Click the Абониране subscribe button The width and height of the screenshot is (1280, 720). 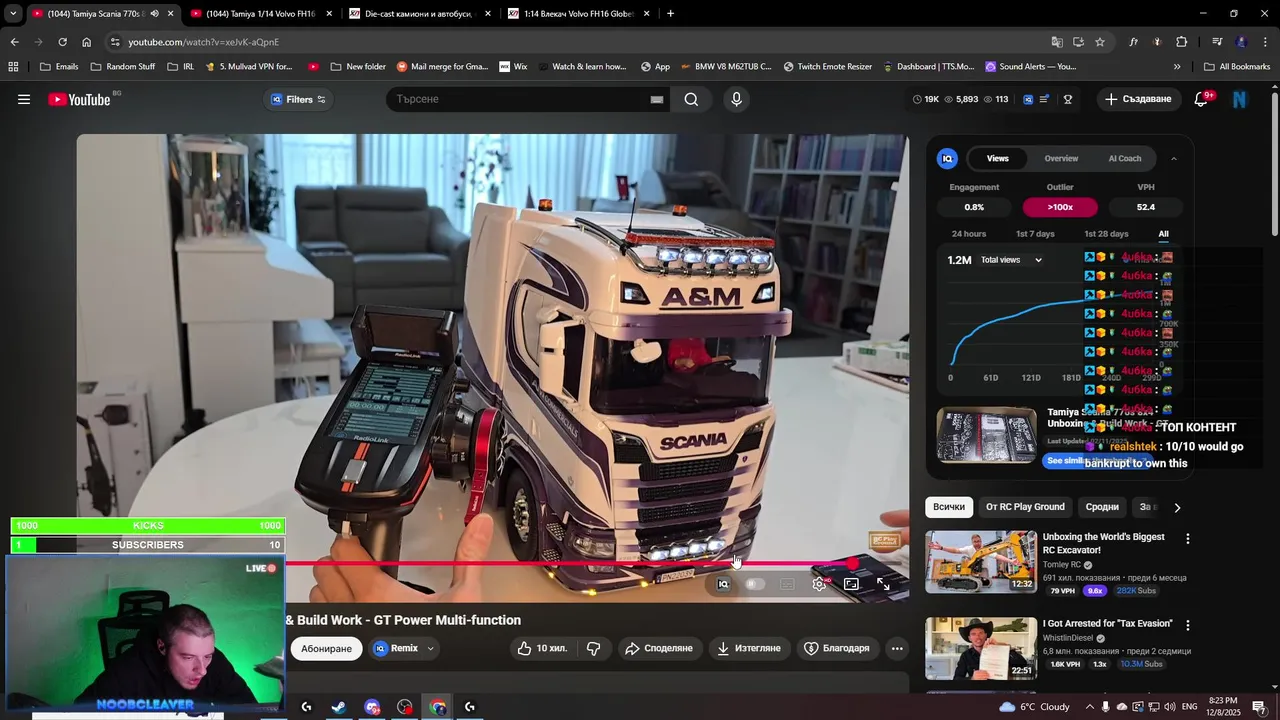327,648
